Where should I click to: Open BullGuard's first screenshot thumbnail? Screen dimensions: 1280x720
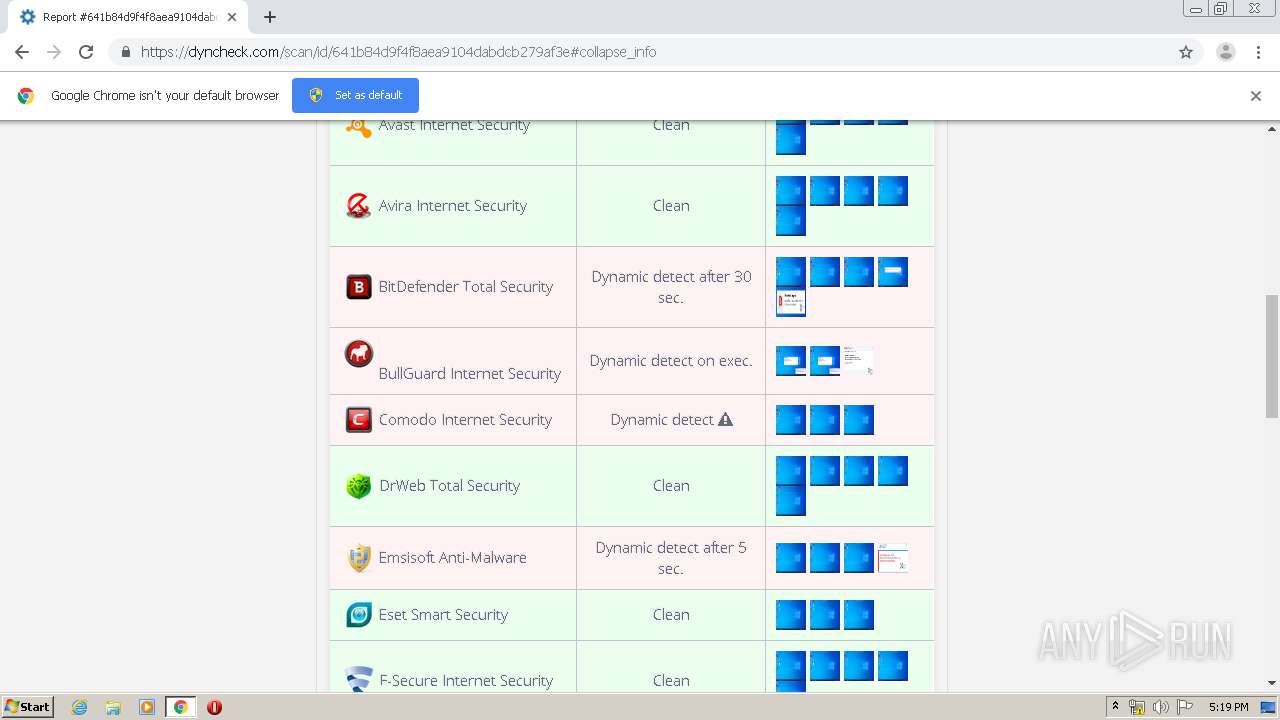coord(791,361)
